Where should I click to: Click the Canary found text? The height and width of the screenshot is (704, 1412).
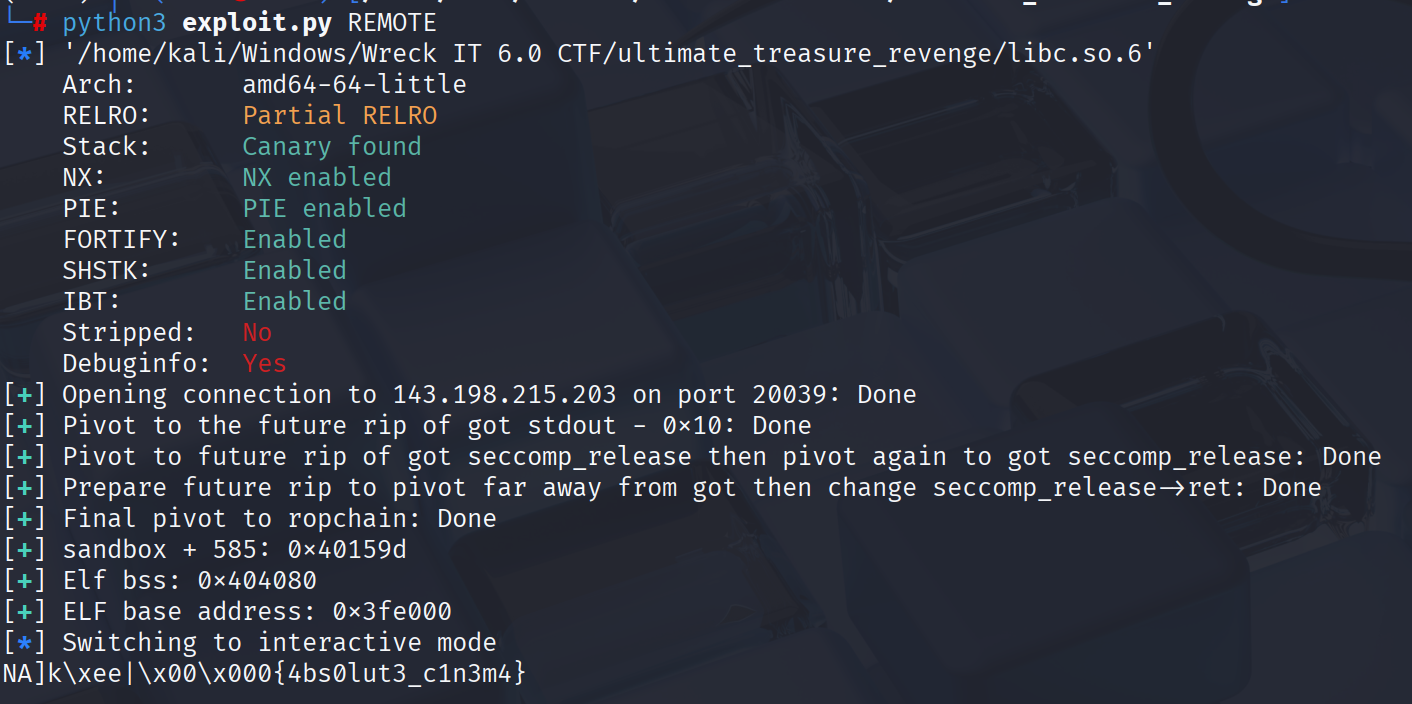332,146
